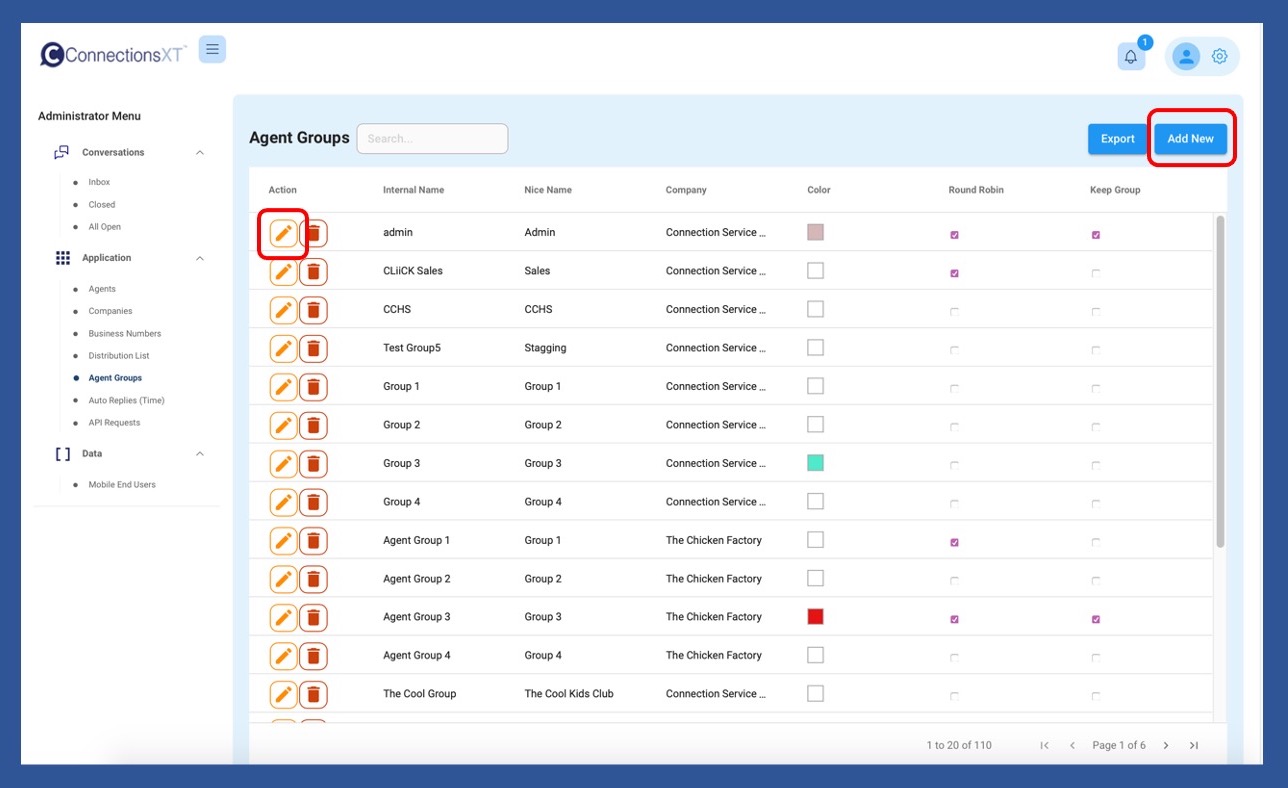Click trash icon for The Cool Group
Viewport: 1288px width, 788px height.
click(314, 694)
